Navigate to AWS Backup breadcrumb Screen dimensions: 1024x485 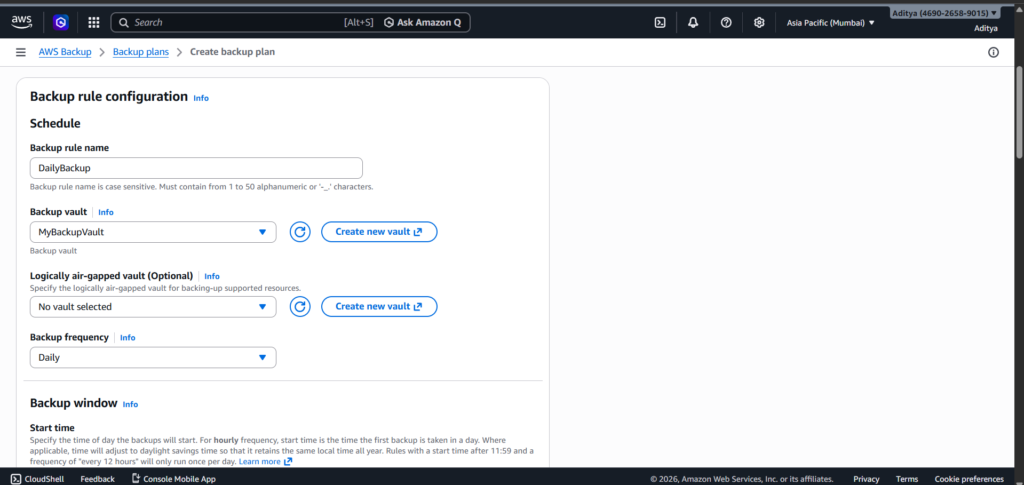pos(65,52)
